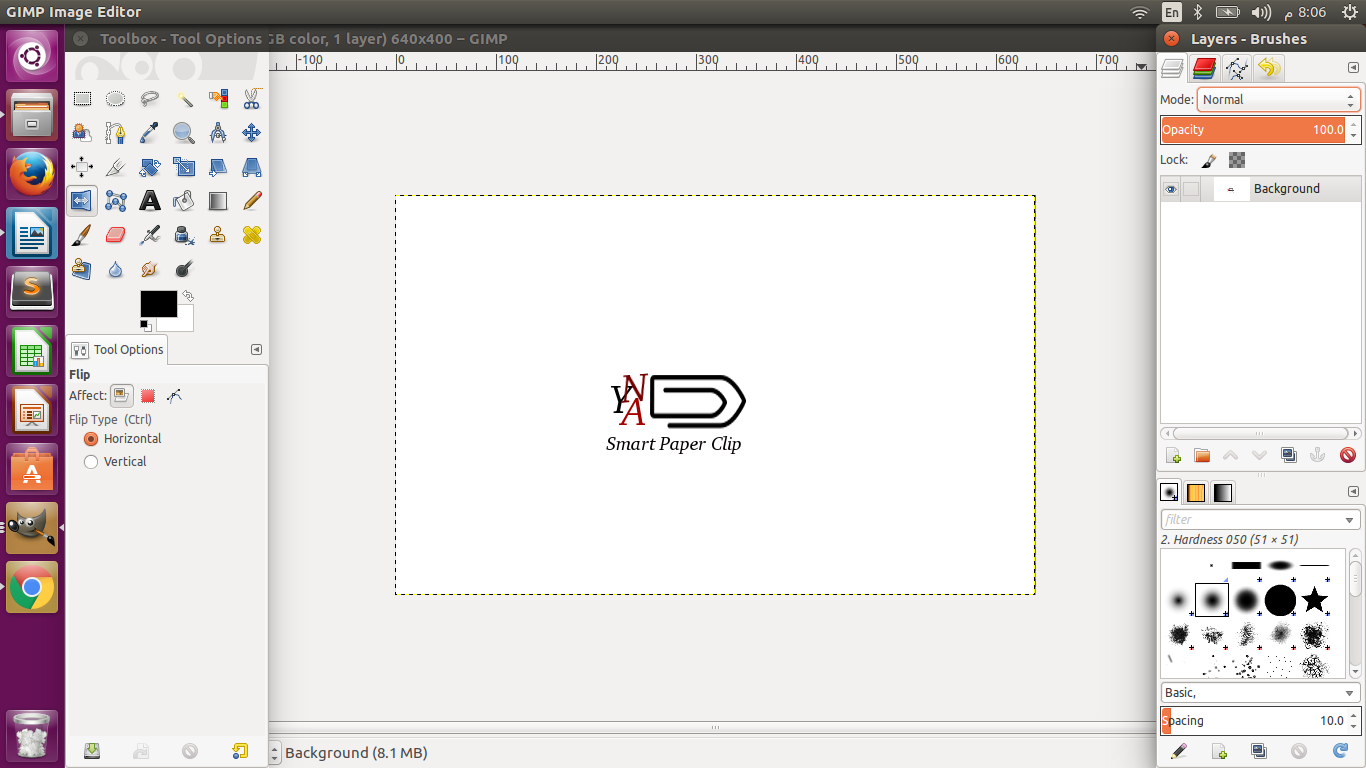Image resolution: width=1366 pixels, height=768 pixels.
Task: Set Flip to affect the path
Action: coord(175,396)
